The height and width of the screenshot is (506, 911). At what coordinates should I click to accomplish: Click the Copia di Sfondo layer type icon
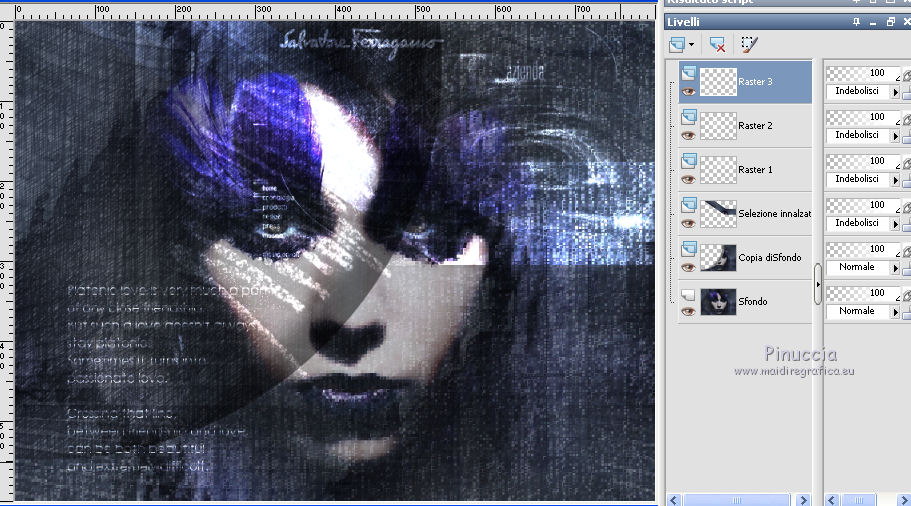click(688, 249)
